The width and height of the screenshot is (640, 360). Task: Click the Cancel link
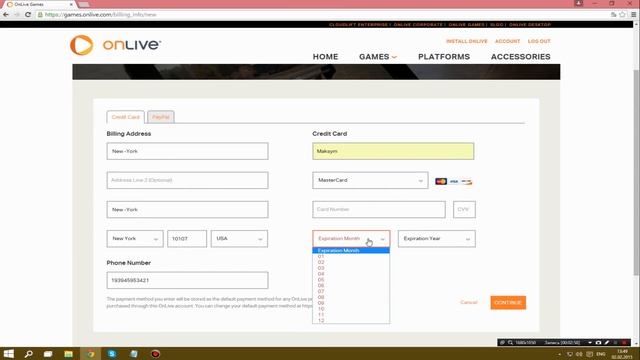[469, 302]
